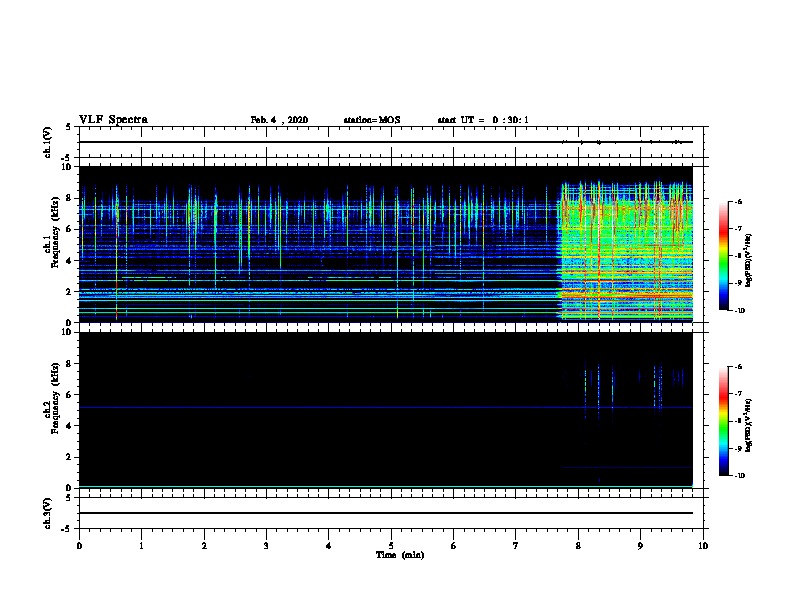Click the "ch.1(V)" axis label
This screenshot has width=792, height=612.
click(48, 142)
